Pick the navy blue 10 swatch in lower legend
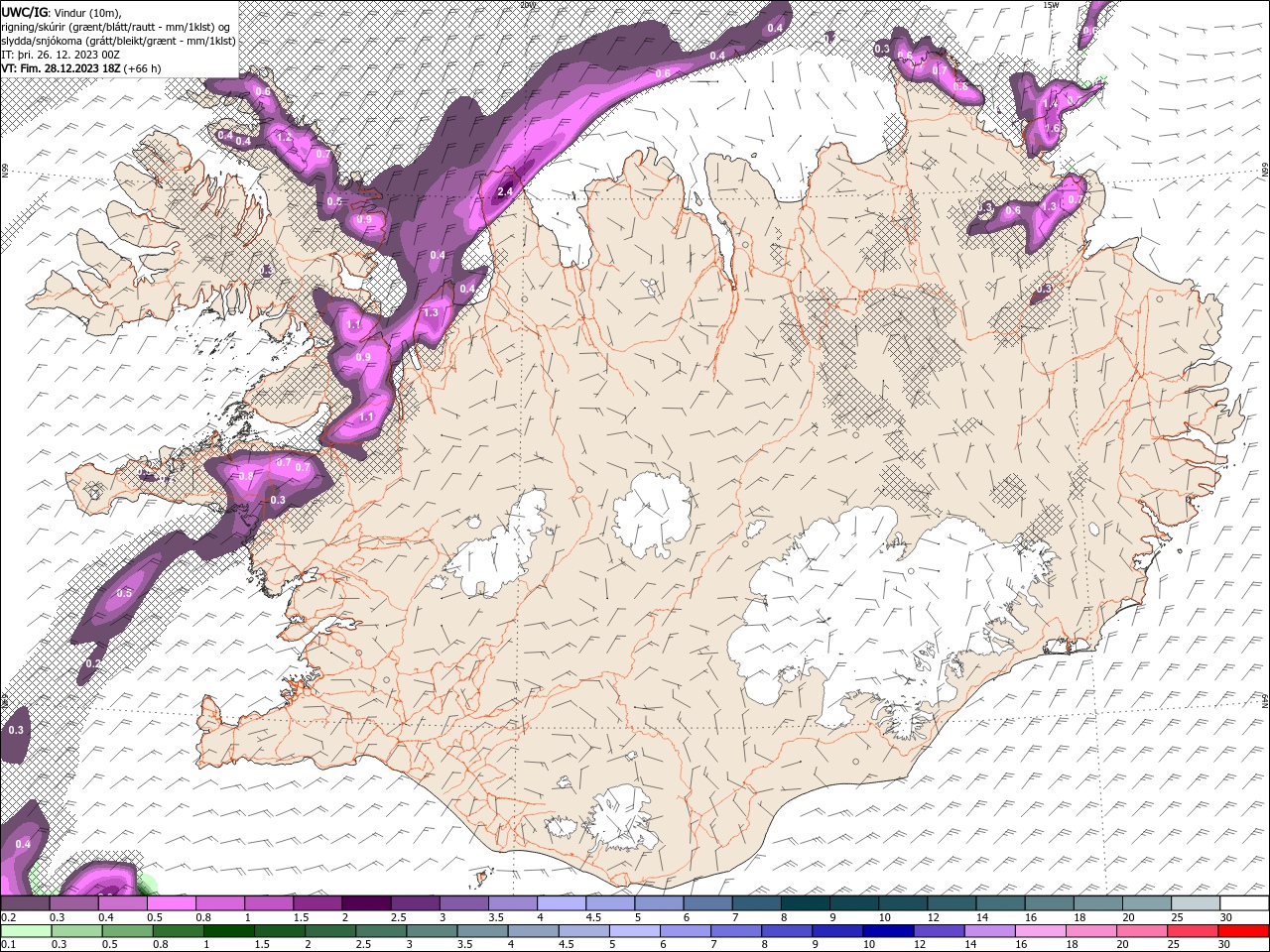Image resolution: width=1270 pixels, height=952 pixels. coord(888,931)
